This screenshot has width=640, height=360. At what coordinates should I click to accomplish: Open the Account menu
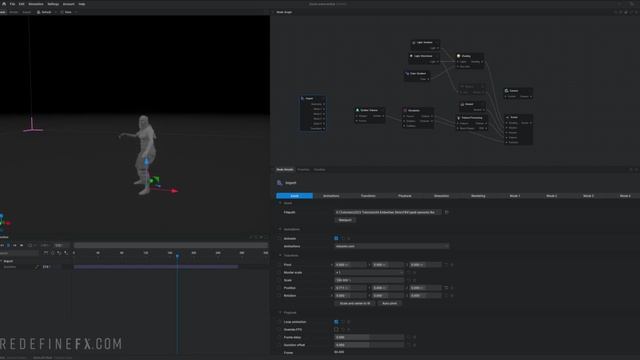pos(69,4)
